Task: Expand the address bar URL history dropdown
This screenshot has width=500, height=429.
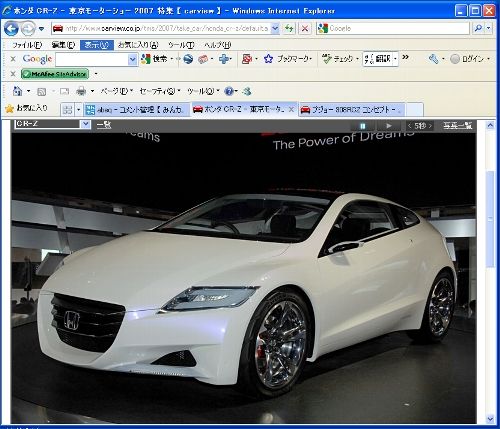Action: (x=275, y=29)
